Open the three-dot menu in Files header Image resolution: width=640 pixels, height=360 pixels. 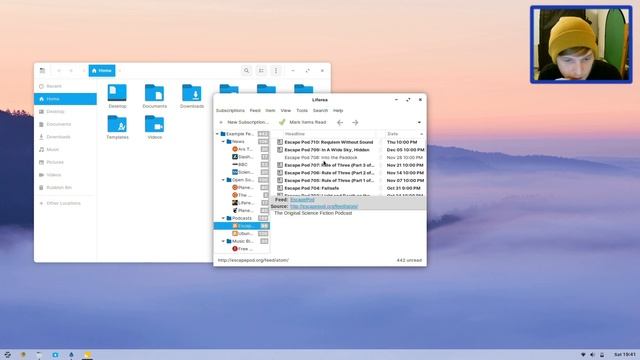tap(276, 71)
